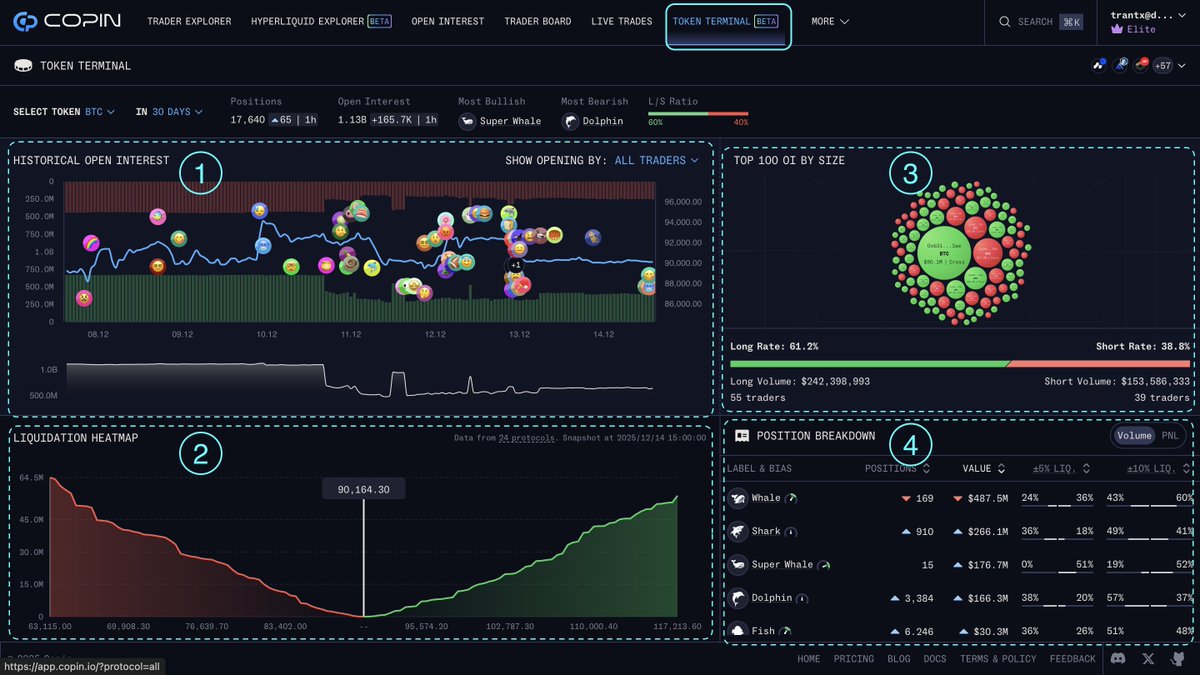The width and height of the screenshot is (1200, 675).
Task: Click the Shark bias gauge icon
Action: pos(790,531)
